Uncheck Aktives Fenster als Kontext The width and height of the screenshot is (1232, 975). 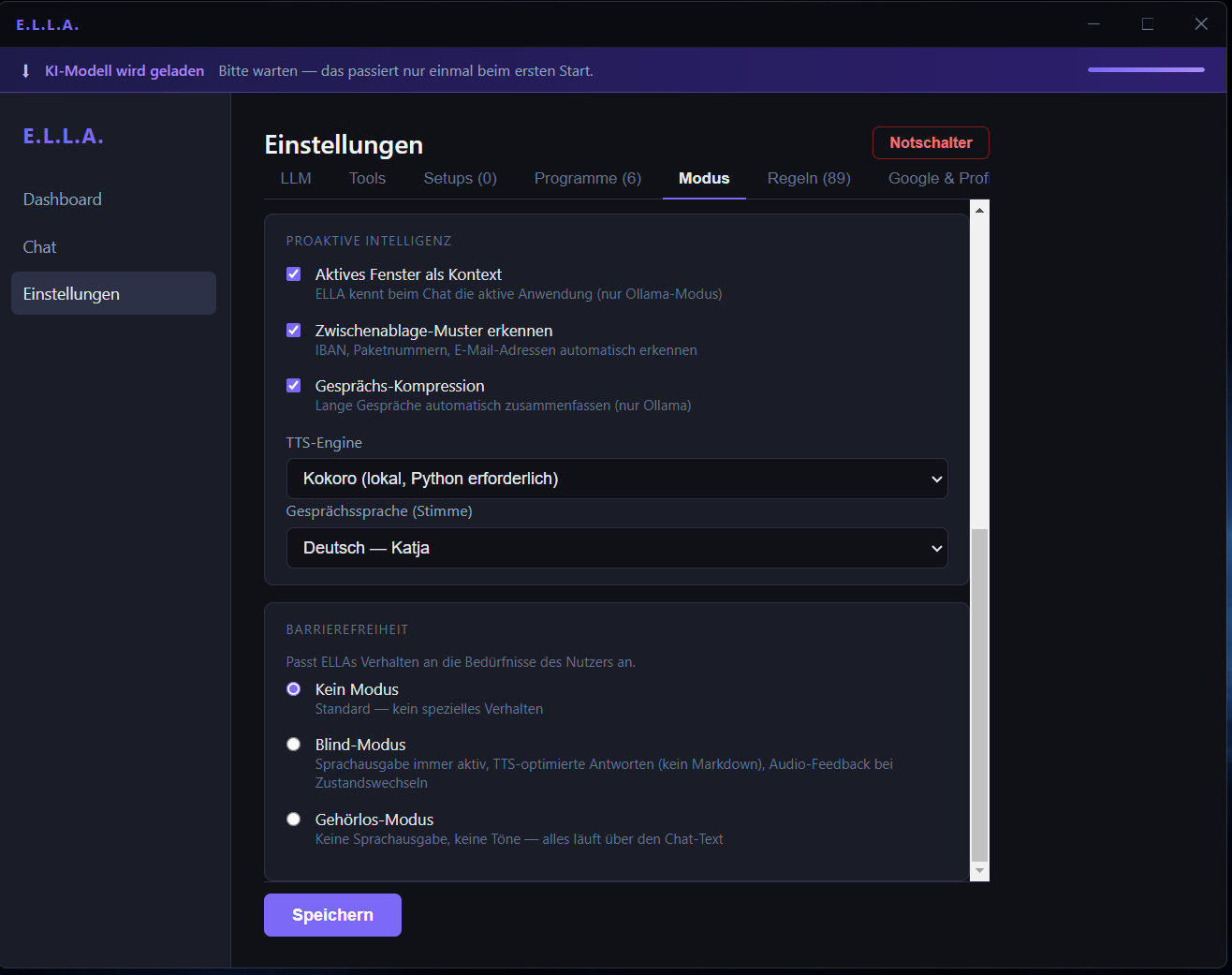[x=294, y=274]
